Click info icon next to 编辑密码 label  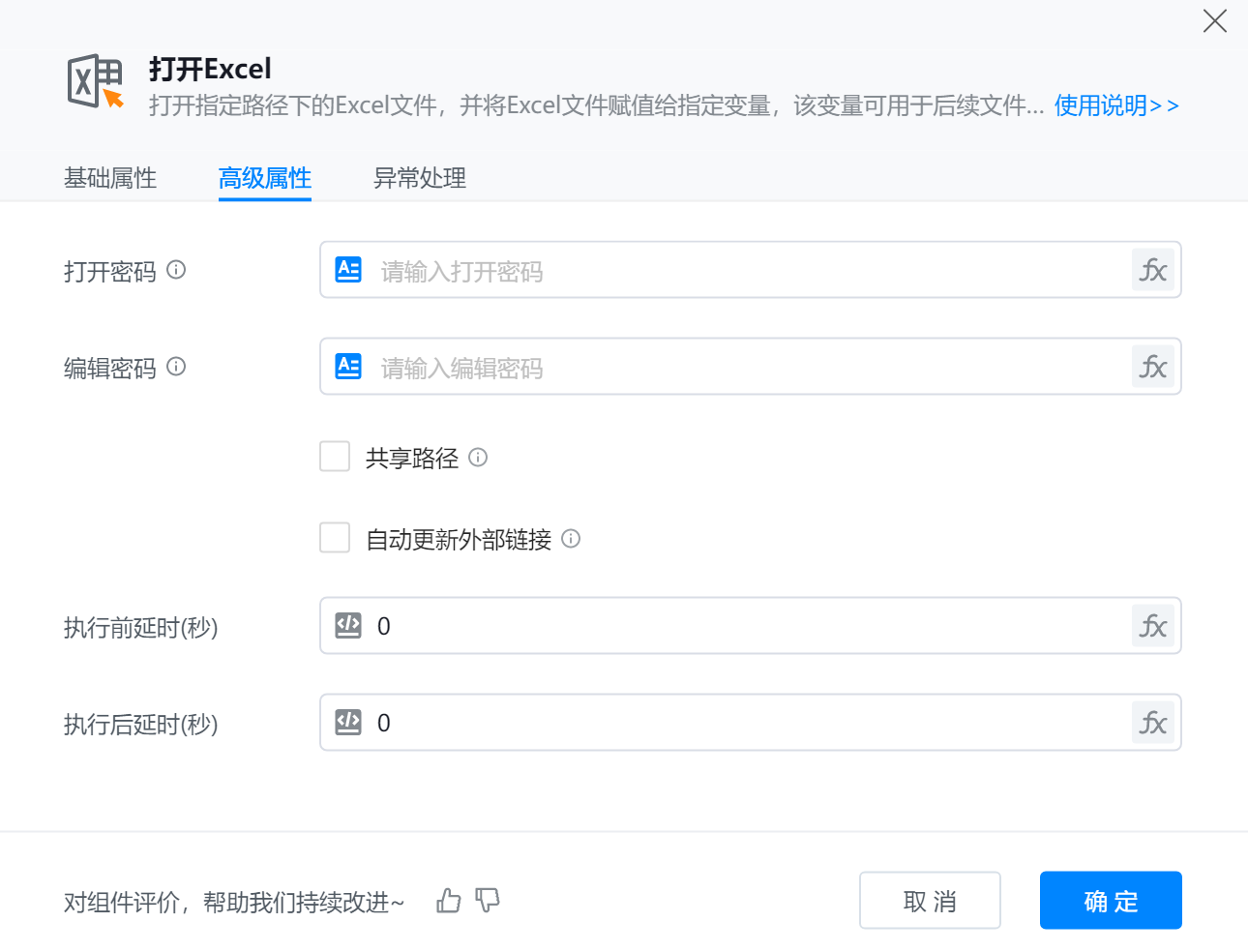[x=176, y=367]
